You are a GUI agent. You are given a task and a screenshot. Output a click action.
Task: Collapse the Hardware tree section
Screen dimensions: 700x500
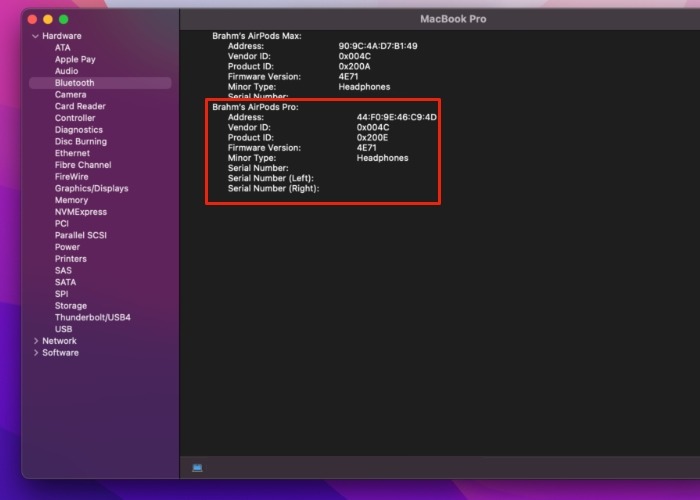point(36,36)
